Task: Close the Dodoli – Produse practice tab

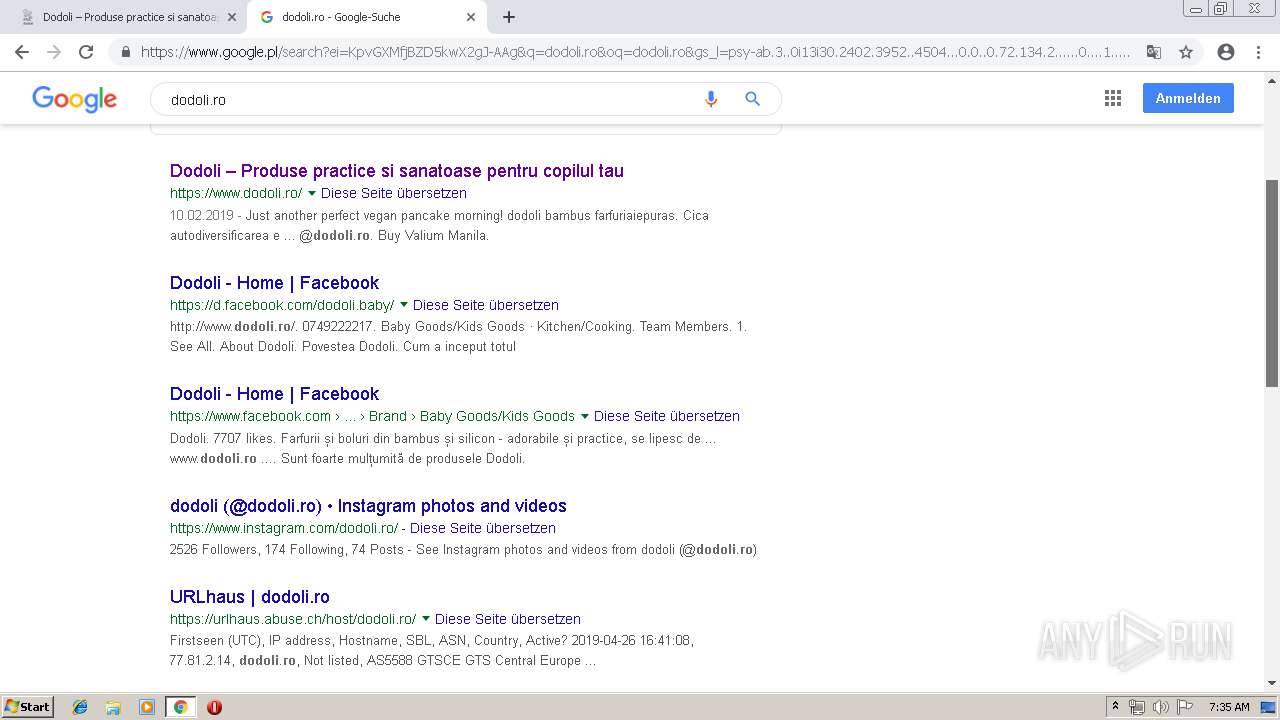Action: (x=232, y=17)
